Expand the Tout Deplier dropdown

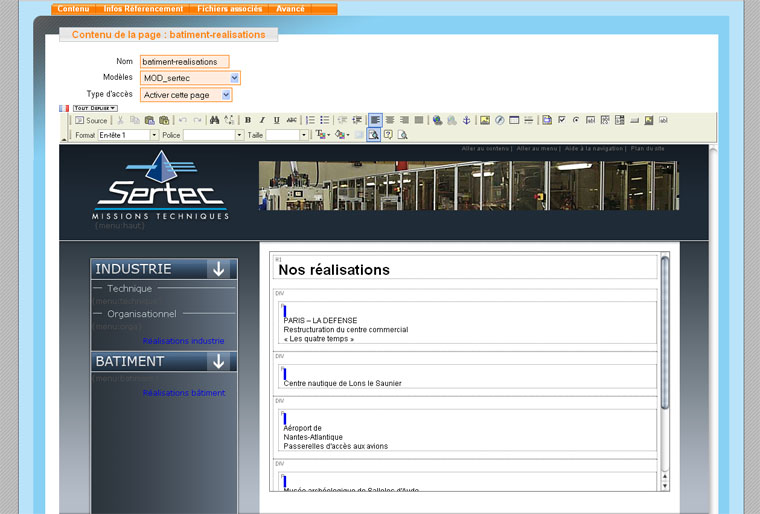(95, 108)
